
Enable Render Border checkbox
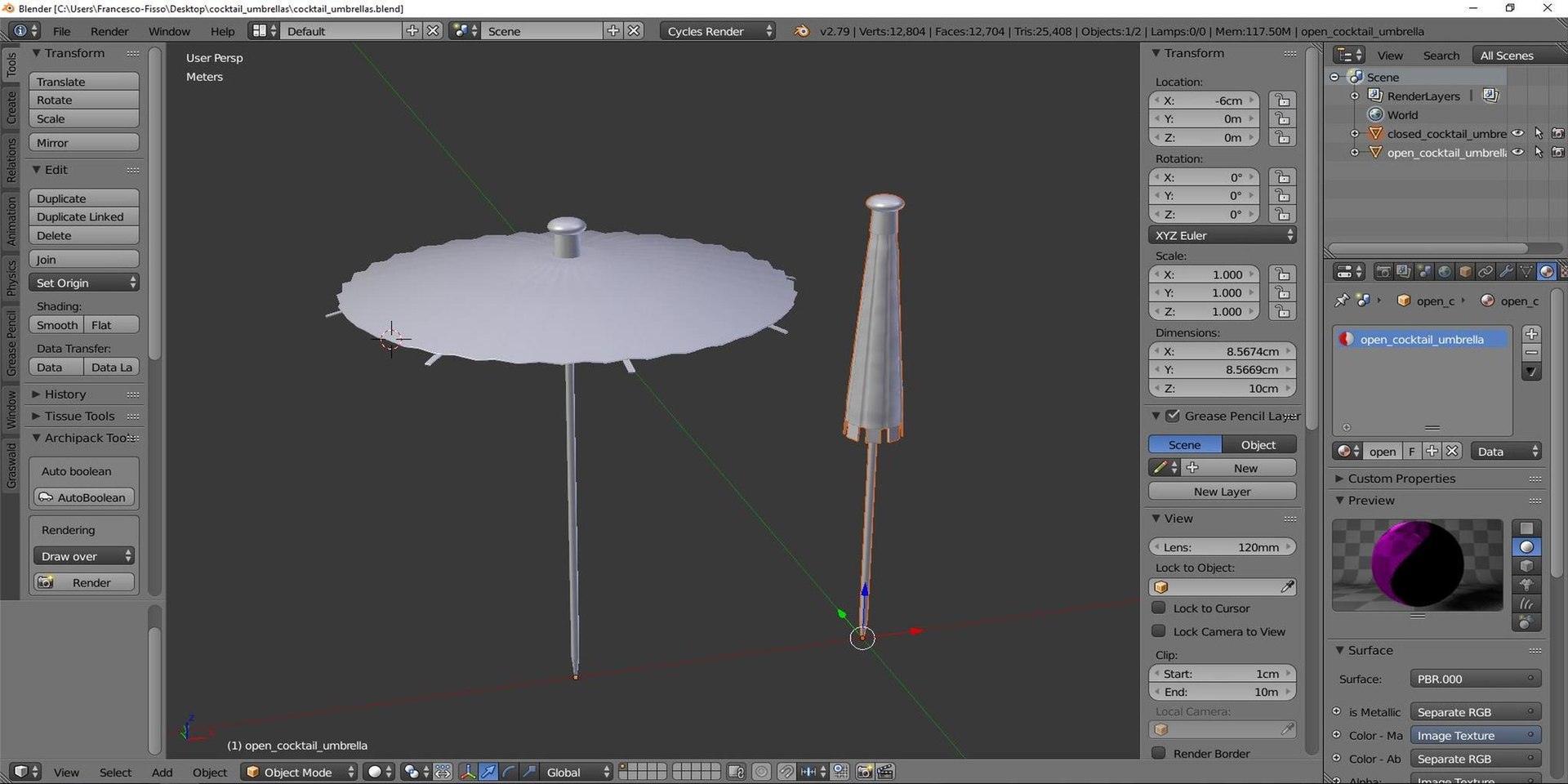[1159, 753]
